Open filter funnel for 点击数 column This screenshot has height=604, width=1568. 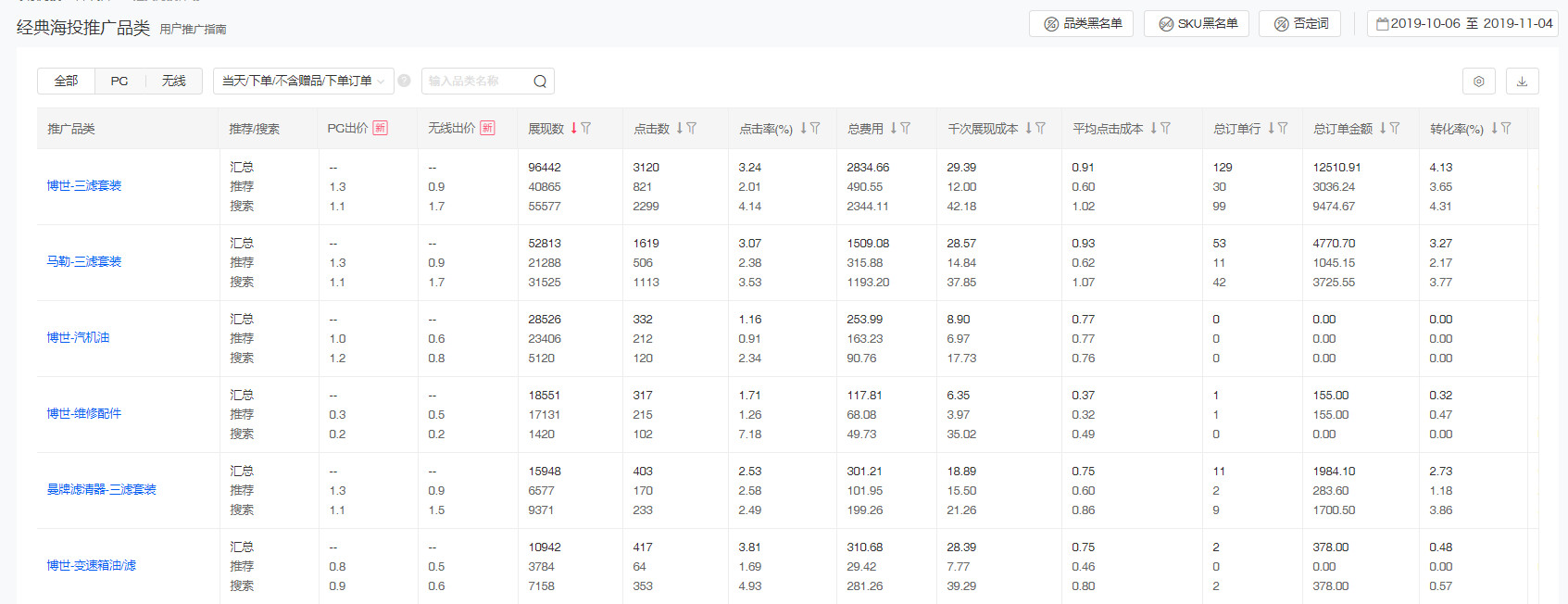pos(692,129)
